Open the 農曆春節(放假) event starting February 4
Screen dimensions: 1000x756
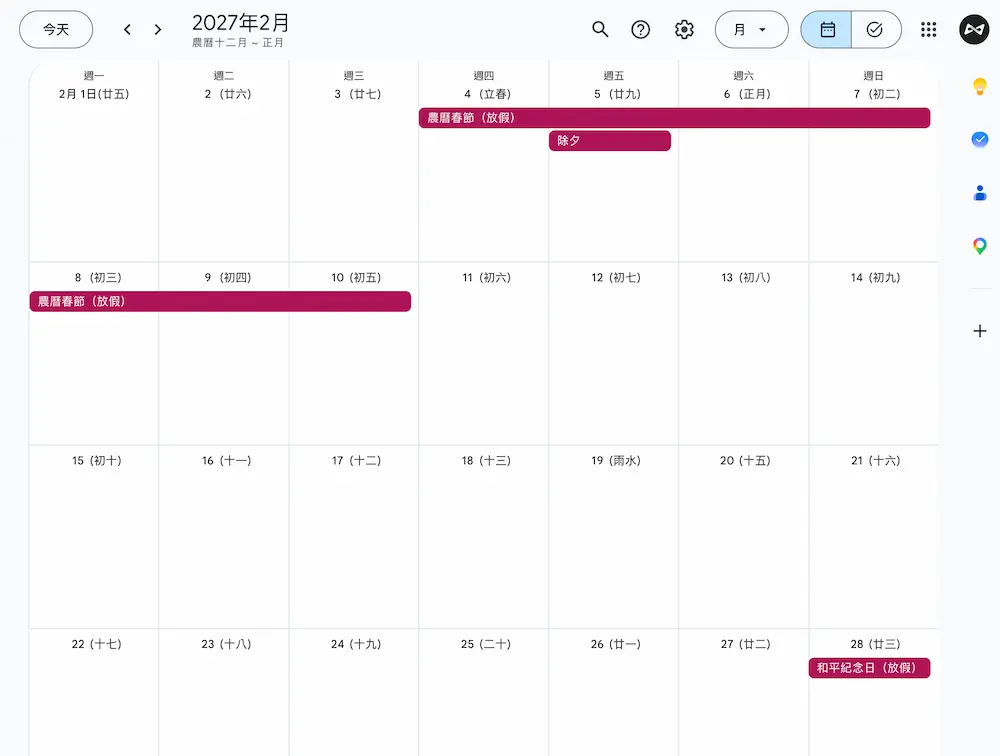pyautogui.click(x=674, y=118)
